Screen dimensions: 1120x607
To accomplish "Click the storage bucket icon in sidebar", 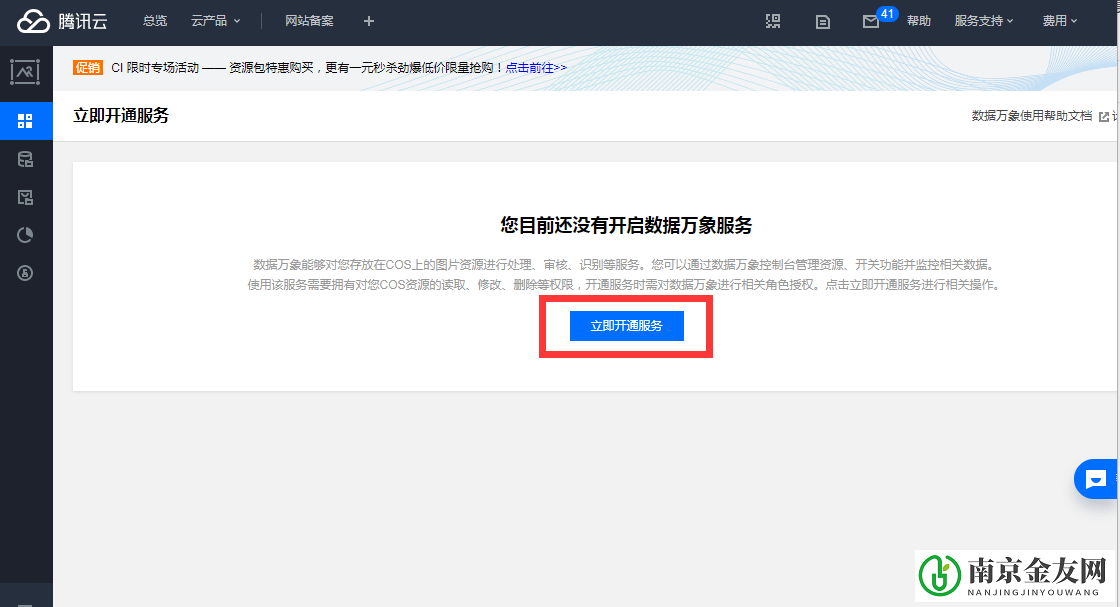I will point(26,158).
